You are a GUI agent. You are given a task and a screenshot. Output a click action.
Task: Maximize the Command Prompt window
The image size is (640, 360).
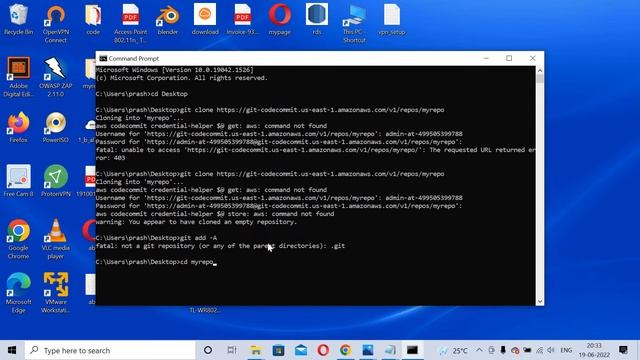(x=509, y=58)
